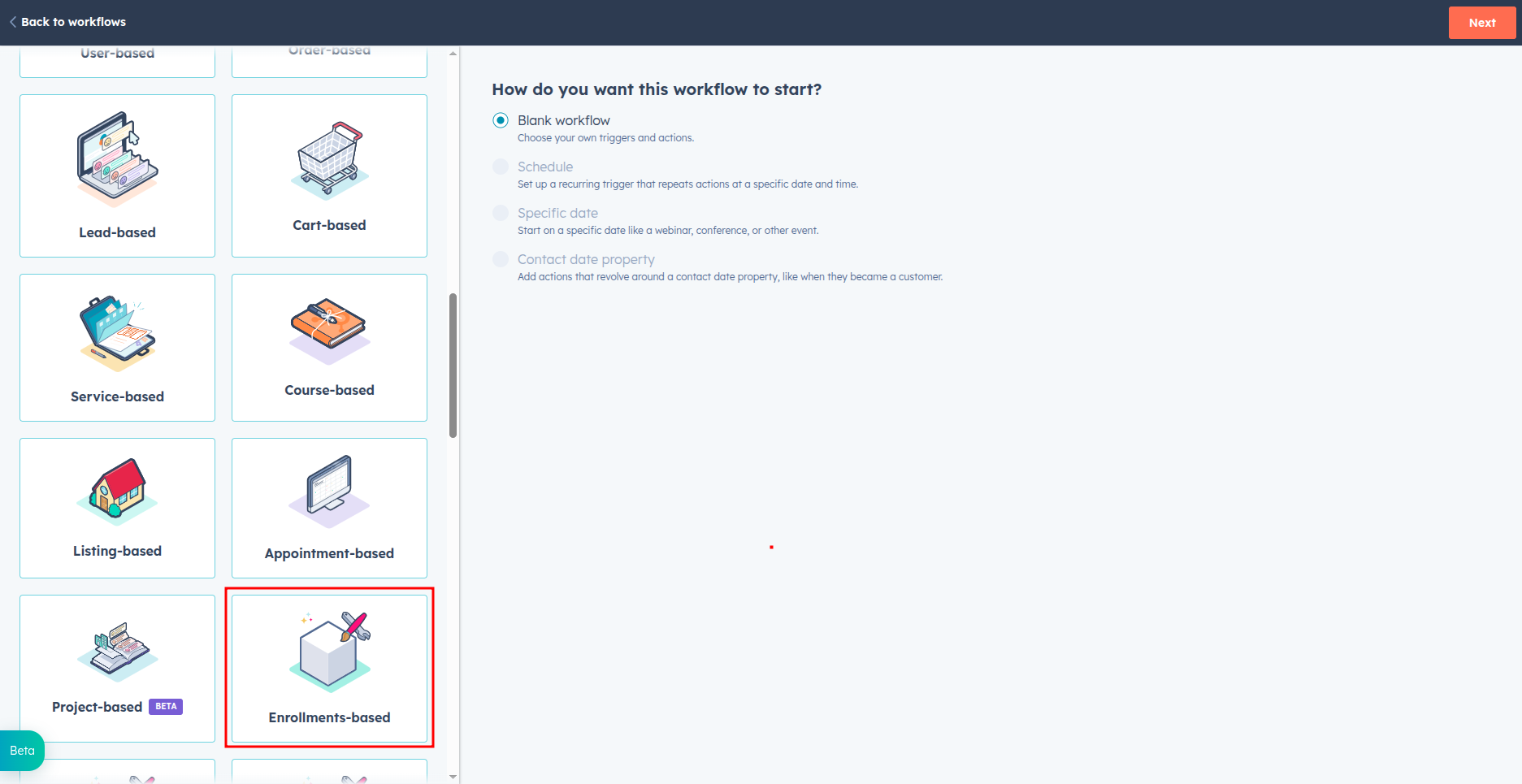Click the Course-based notebook icon

pos(329,331)
